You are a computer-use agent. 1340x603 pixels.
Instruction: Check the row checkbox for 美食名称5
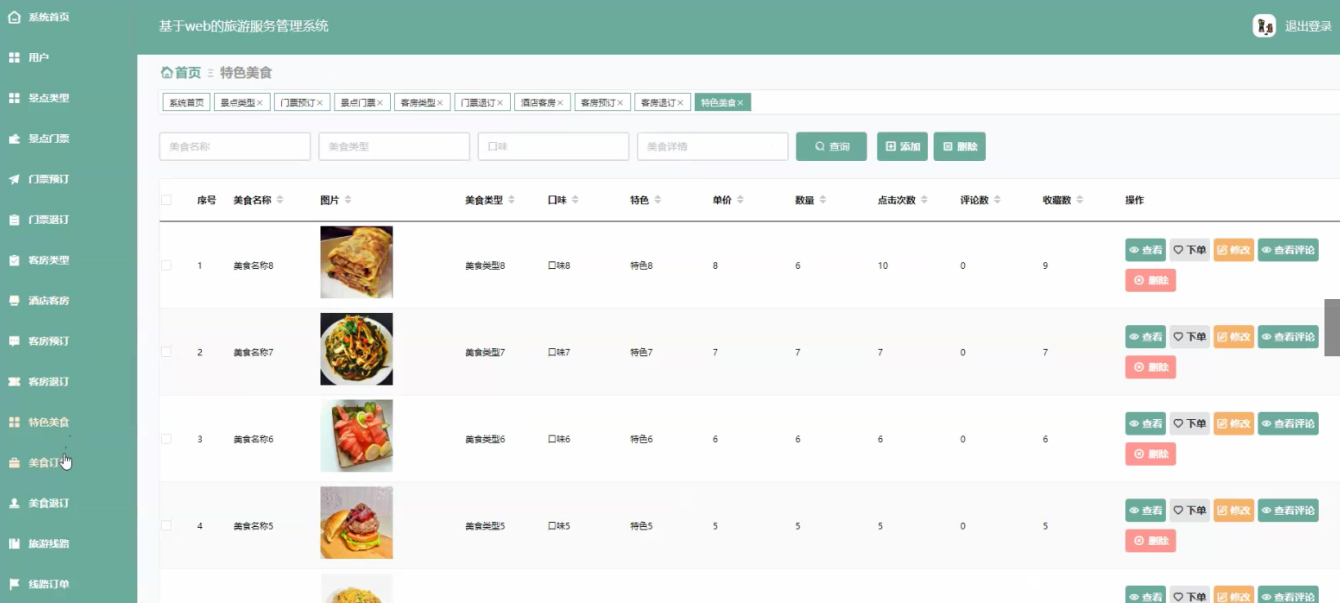coord(166,526)
